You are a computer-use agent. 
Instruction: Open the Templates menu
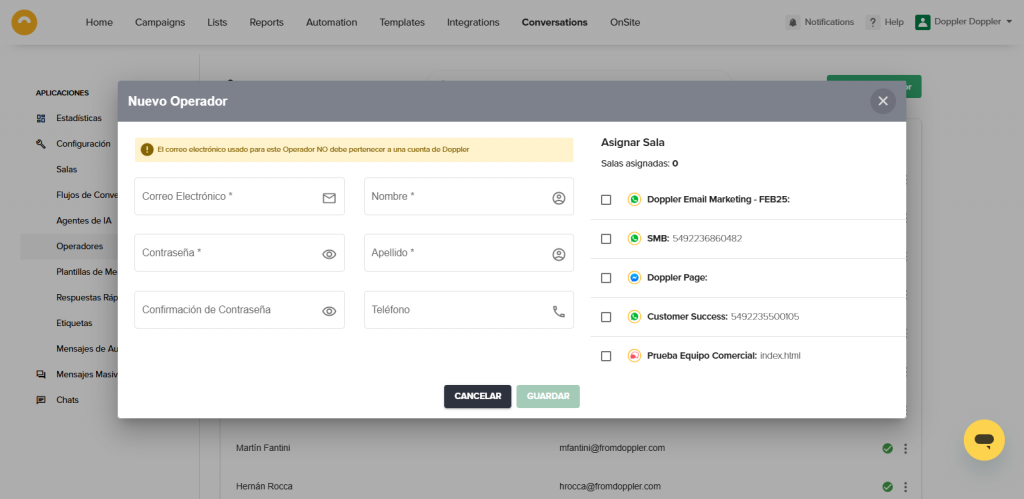(x=402, y=22)
